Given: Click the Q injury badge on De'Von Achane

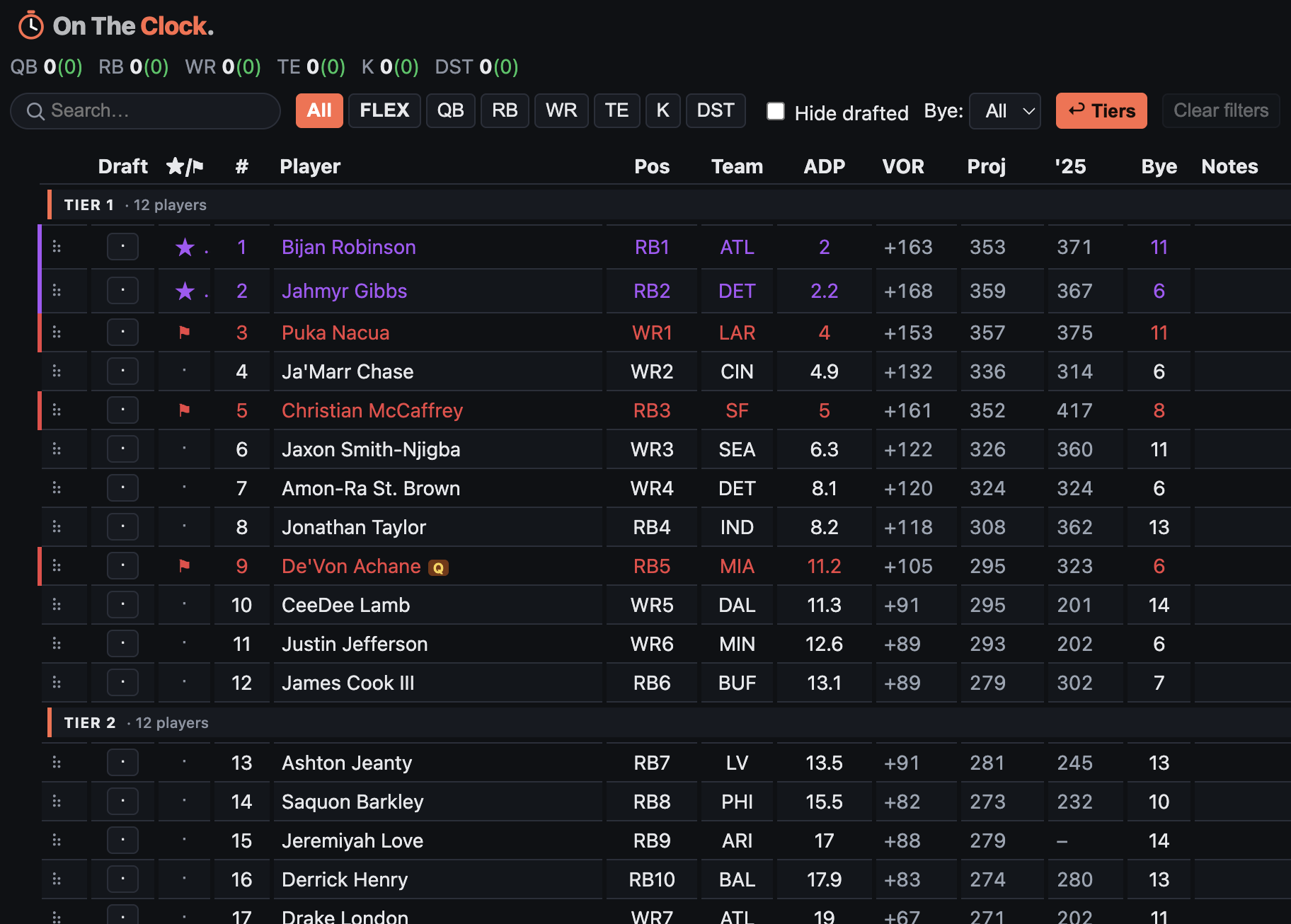Looking at the screenshot, I should click(439, 567).
